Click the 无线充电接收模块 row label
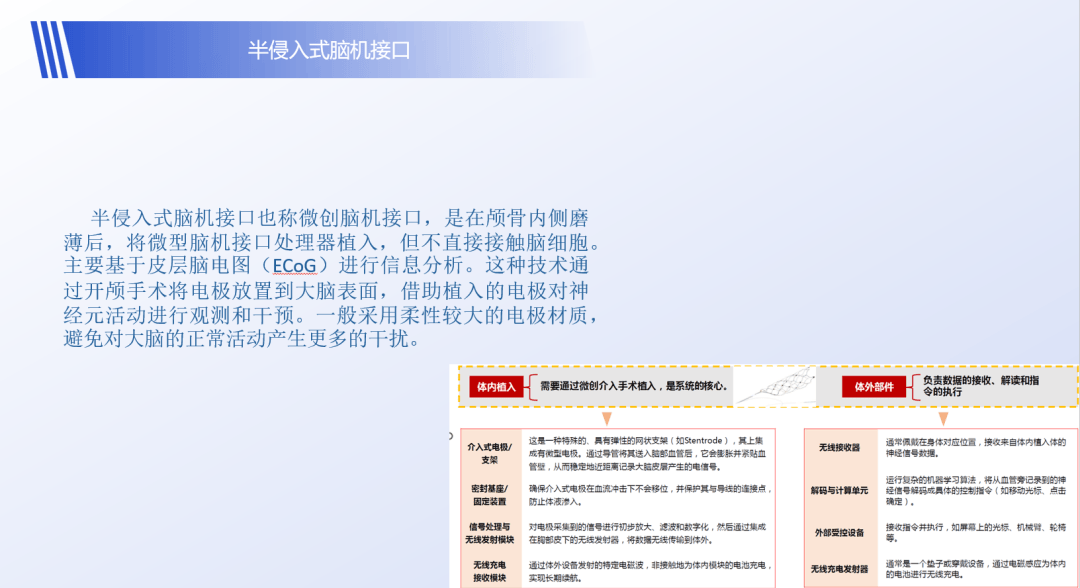The width and height of the screenshot is (1080, 588). 490,571
